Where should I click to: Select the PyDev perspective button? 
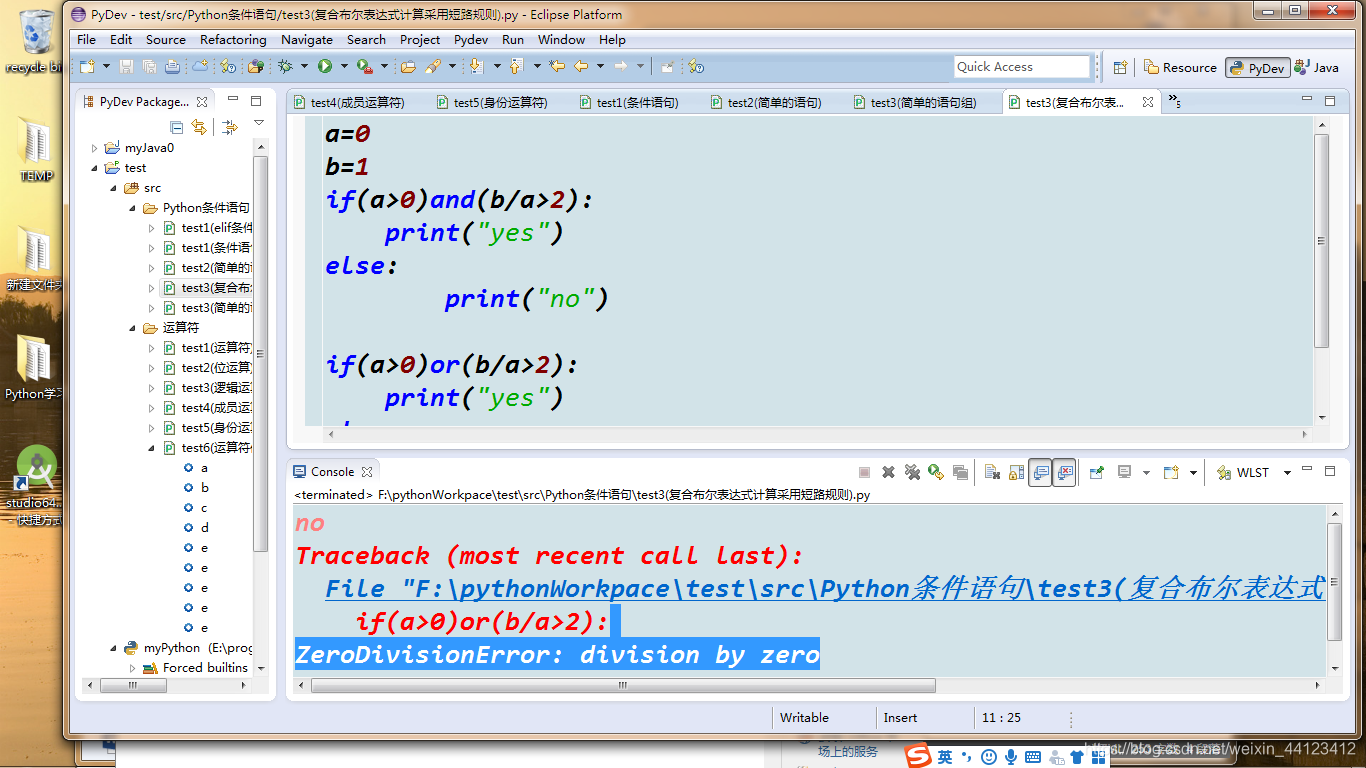1257,68
